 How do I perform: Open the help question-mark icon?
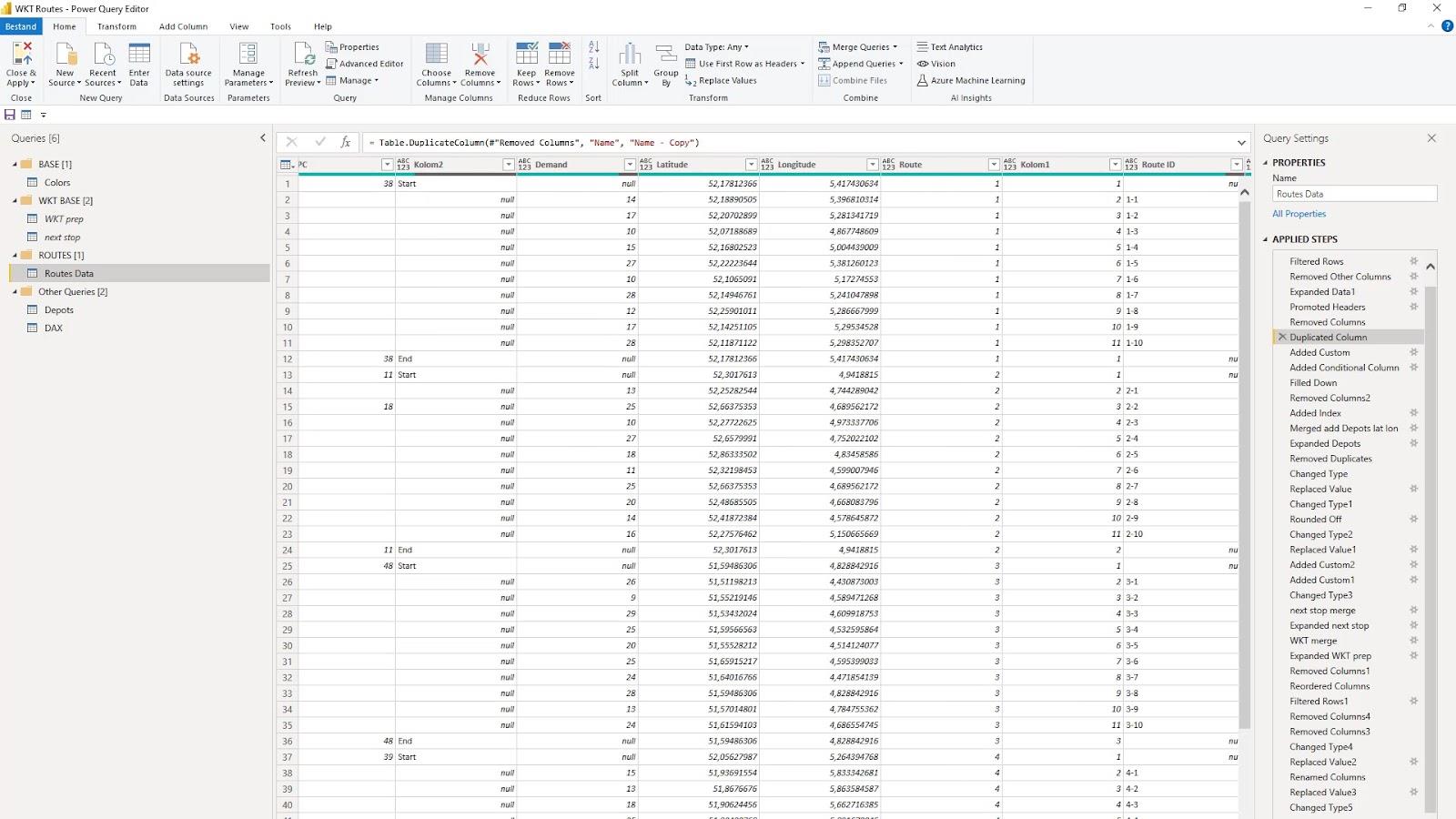click(1447, 26)
